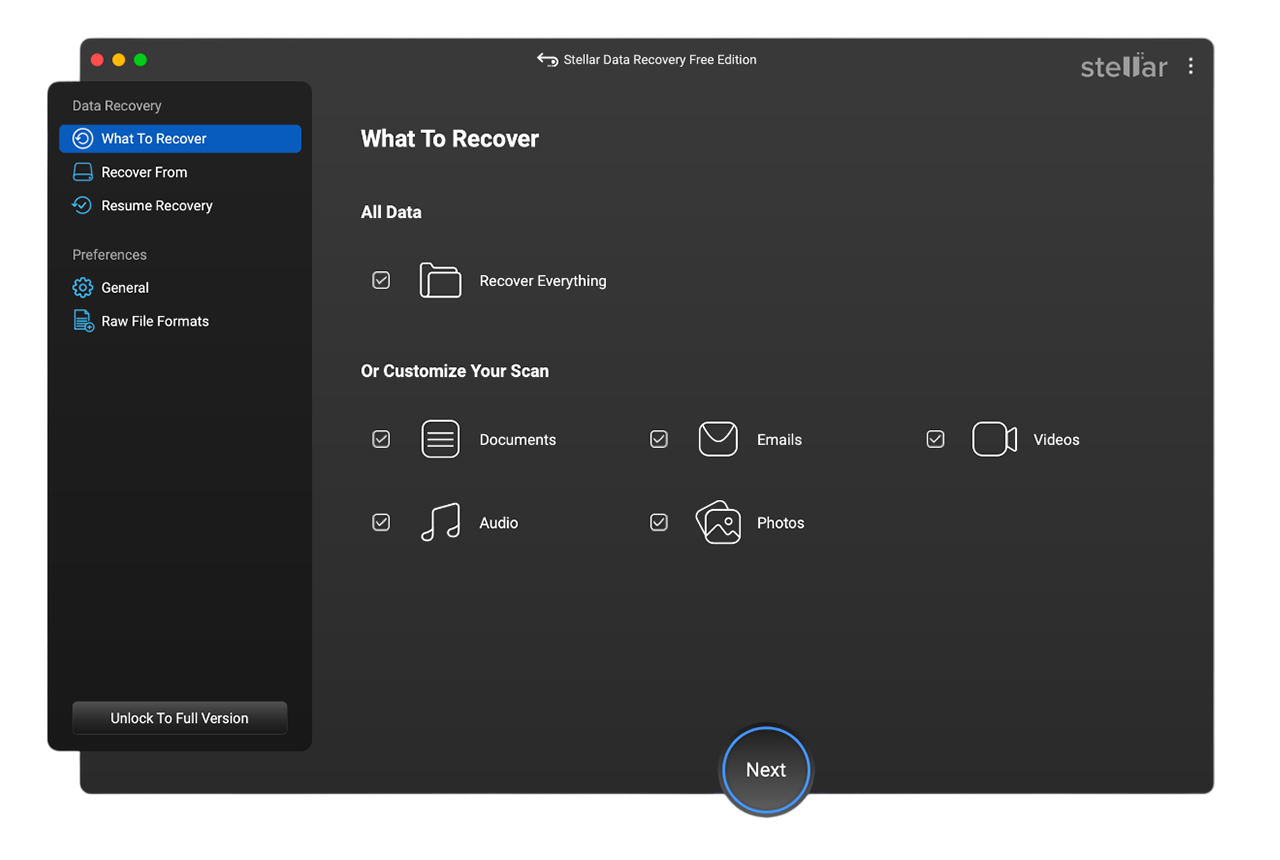
Task: Toggle the Audio checkbox
Action: (x=381, y=522)
